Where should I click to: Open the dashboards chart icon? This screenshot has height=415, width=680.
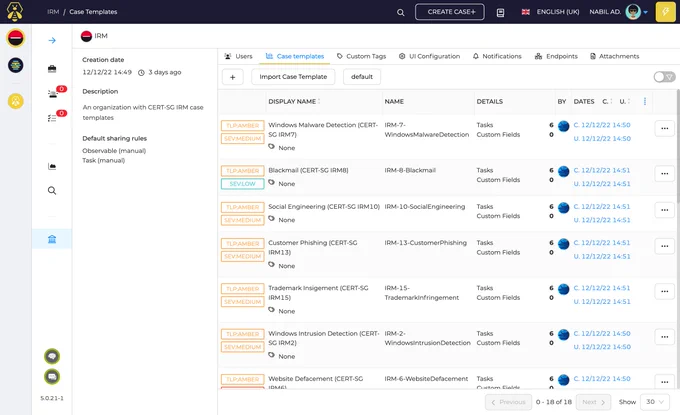pyautogui.click(x=52, y=166)
